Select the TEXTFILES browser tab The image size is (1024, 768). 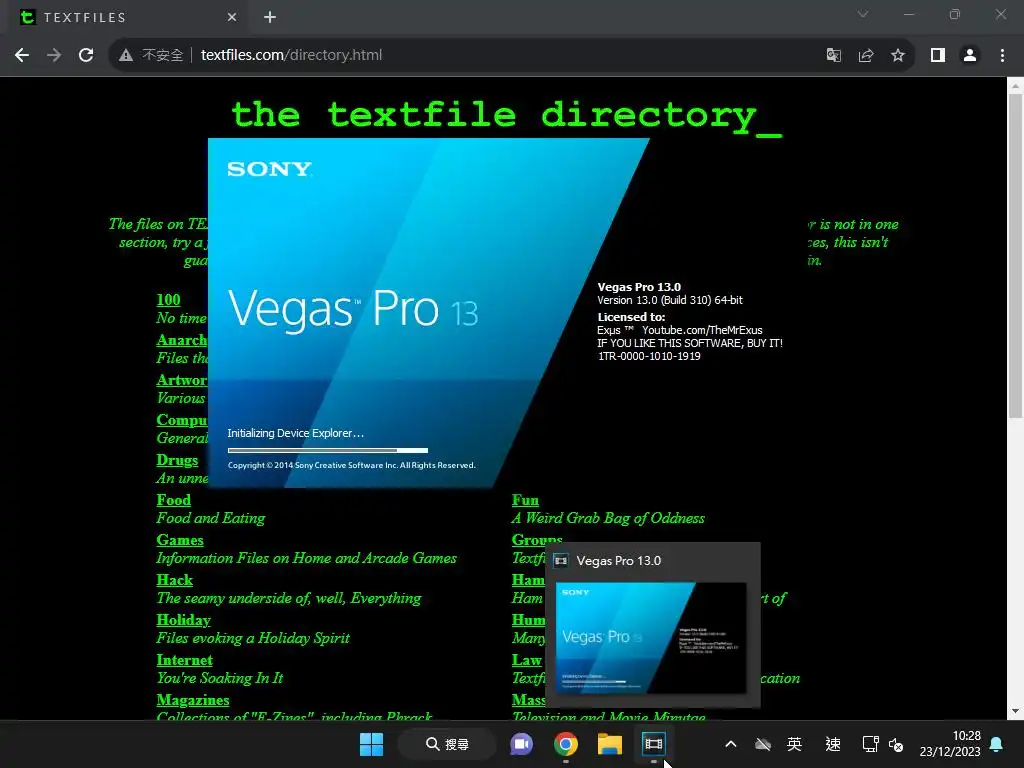coord(128,17)
